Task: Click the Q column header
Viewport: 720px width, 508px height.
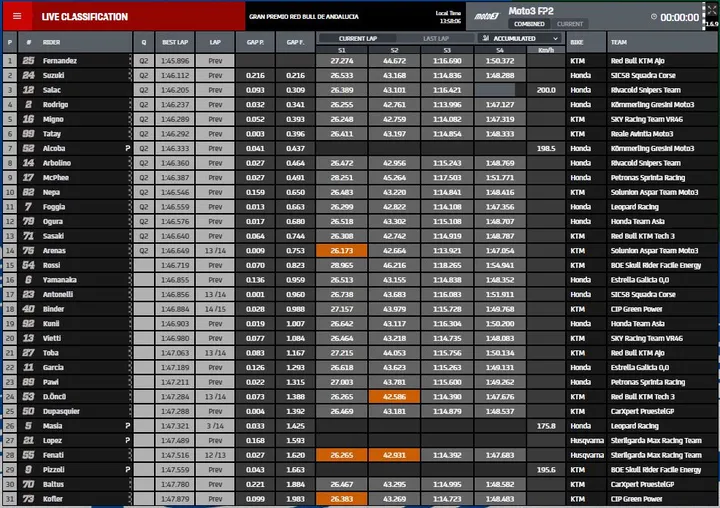Action: point(144,42)
